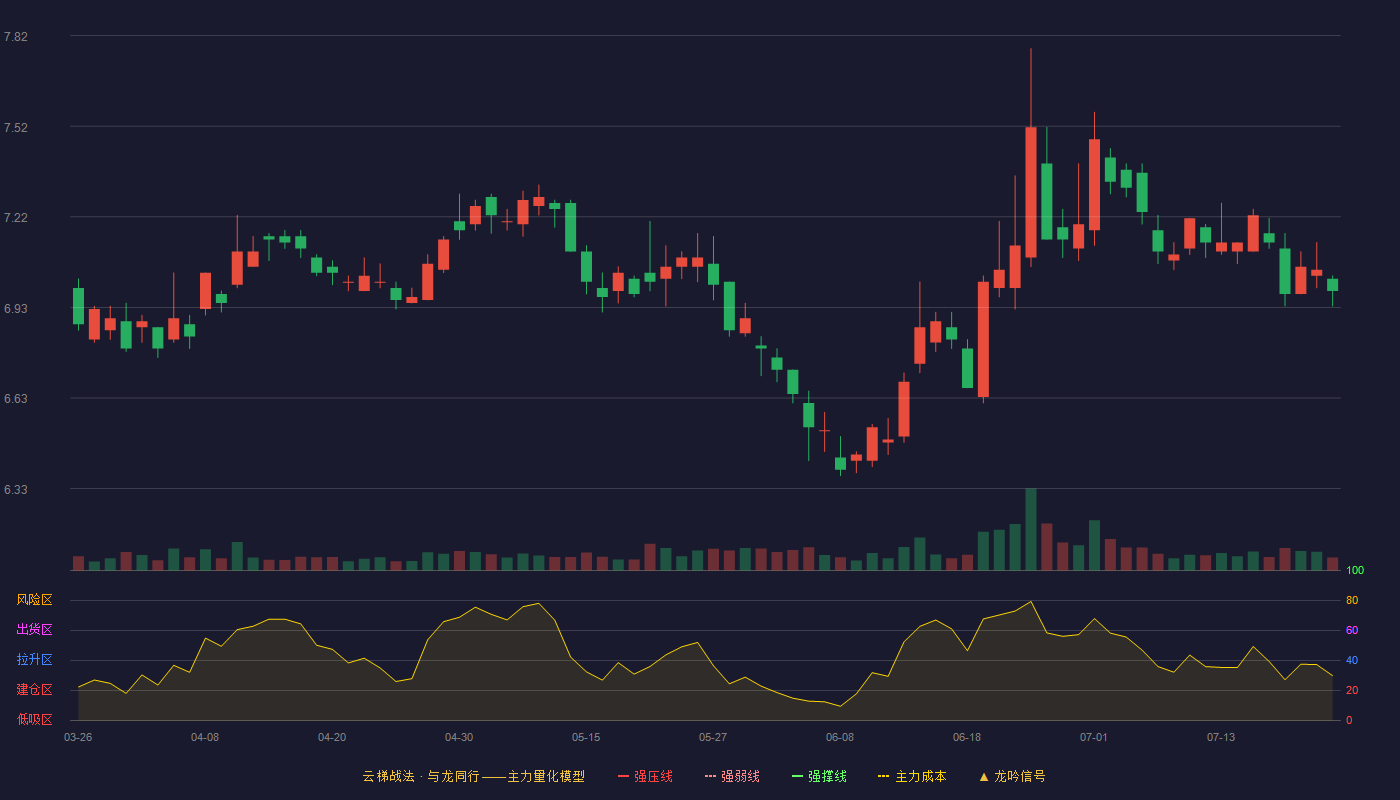1400x800 pixels.
Task: Toggle the 强压线 legend item
Action: [645, 776]
